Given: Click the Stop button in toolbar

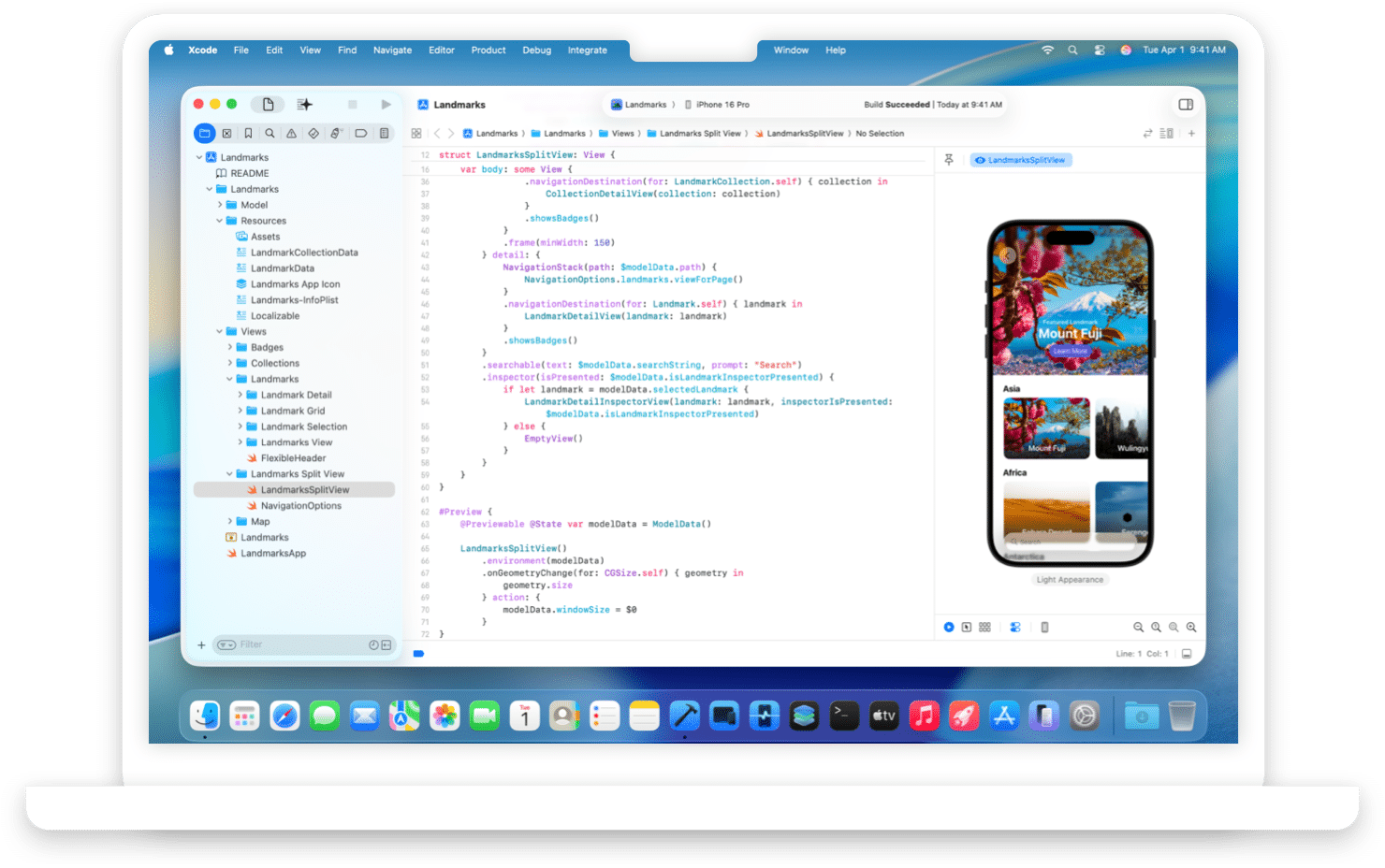Looking at the screenshot, I should pyautogui.click(x=353, y=105).
